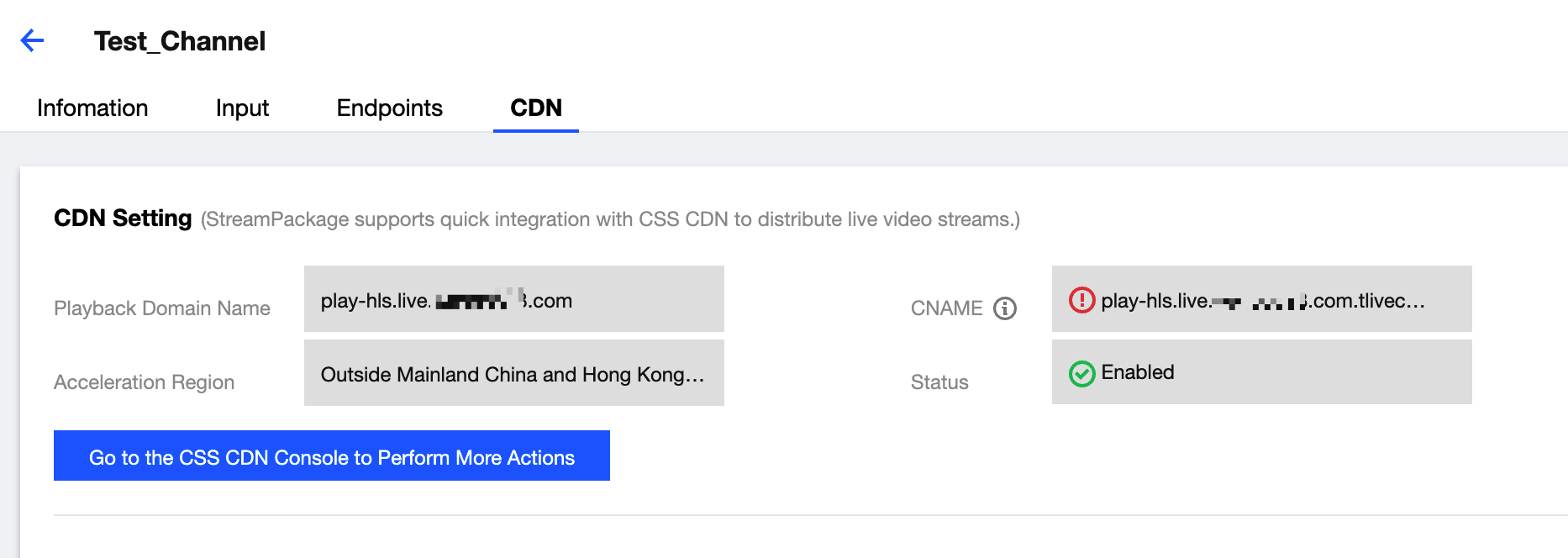
Task: Click the blue back arrow
Action: (x=32, y=40)
